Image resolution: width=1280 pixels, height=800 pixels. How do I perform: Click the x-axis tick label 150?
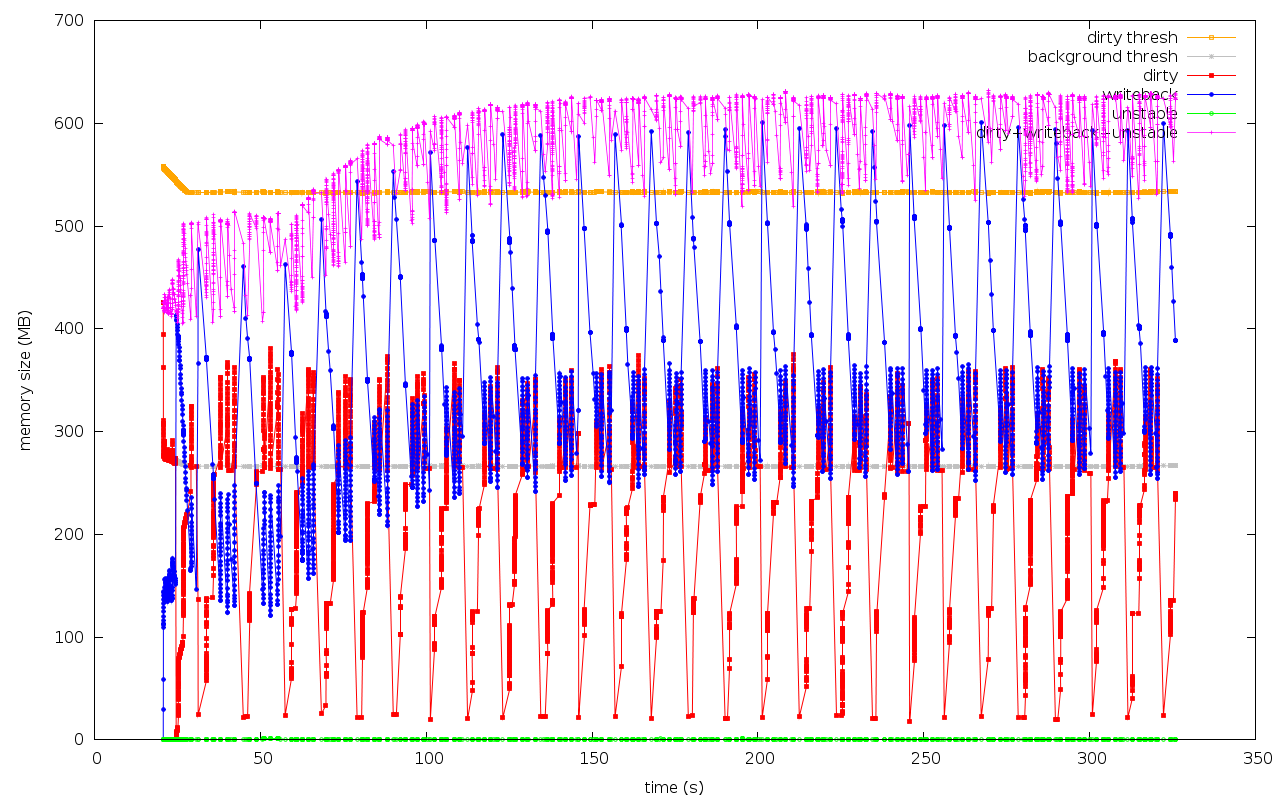point(593,759)
